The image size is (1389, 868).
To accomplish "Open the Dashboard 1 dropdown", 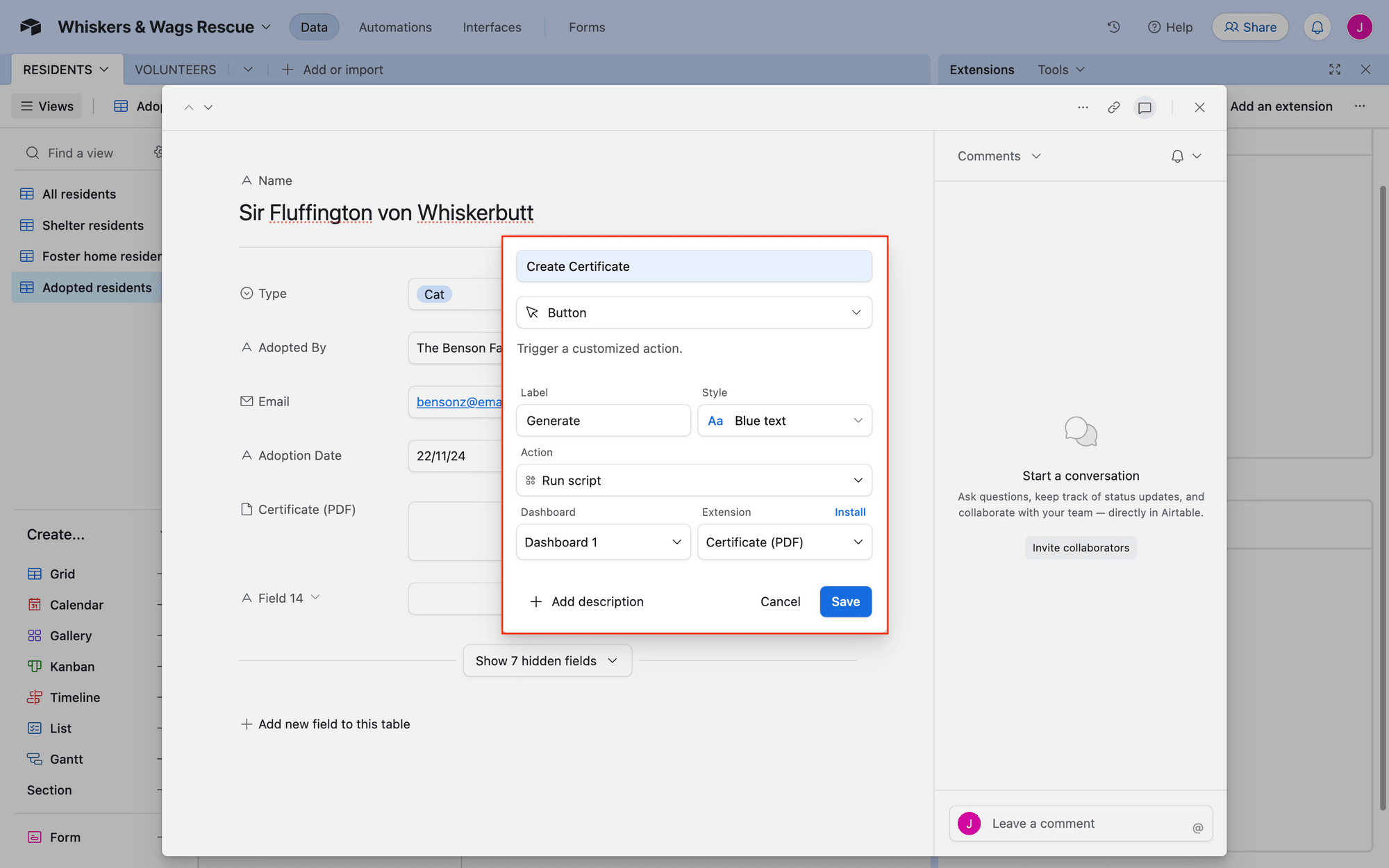I will 603,542.
